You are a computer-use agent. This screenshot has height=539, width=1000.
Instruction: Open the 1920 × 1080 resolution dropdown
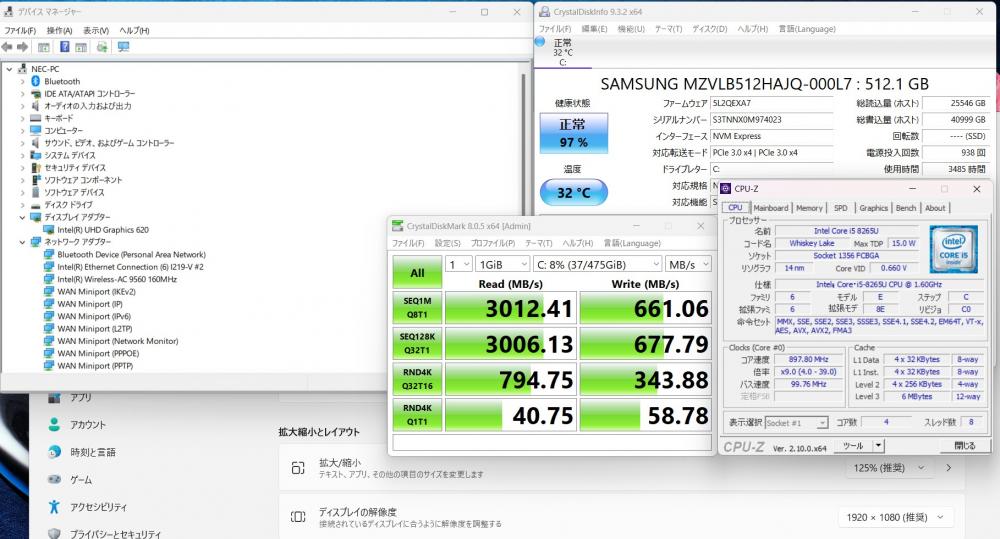896,517
